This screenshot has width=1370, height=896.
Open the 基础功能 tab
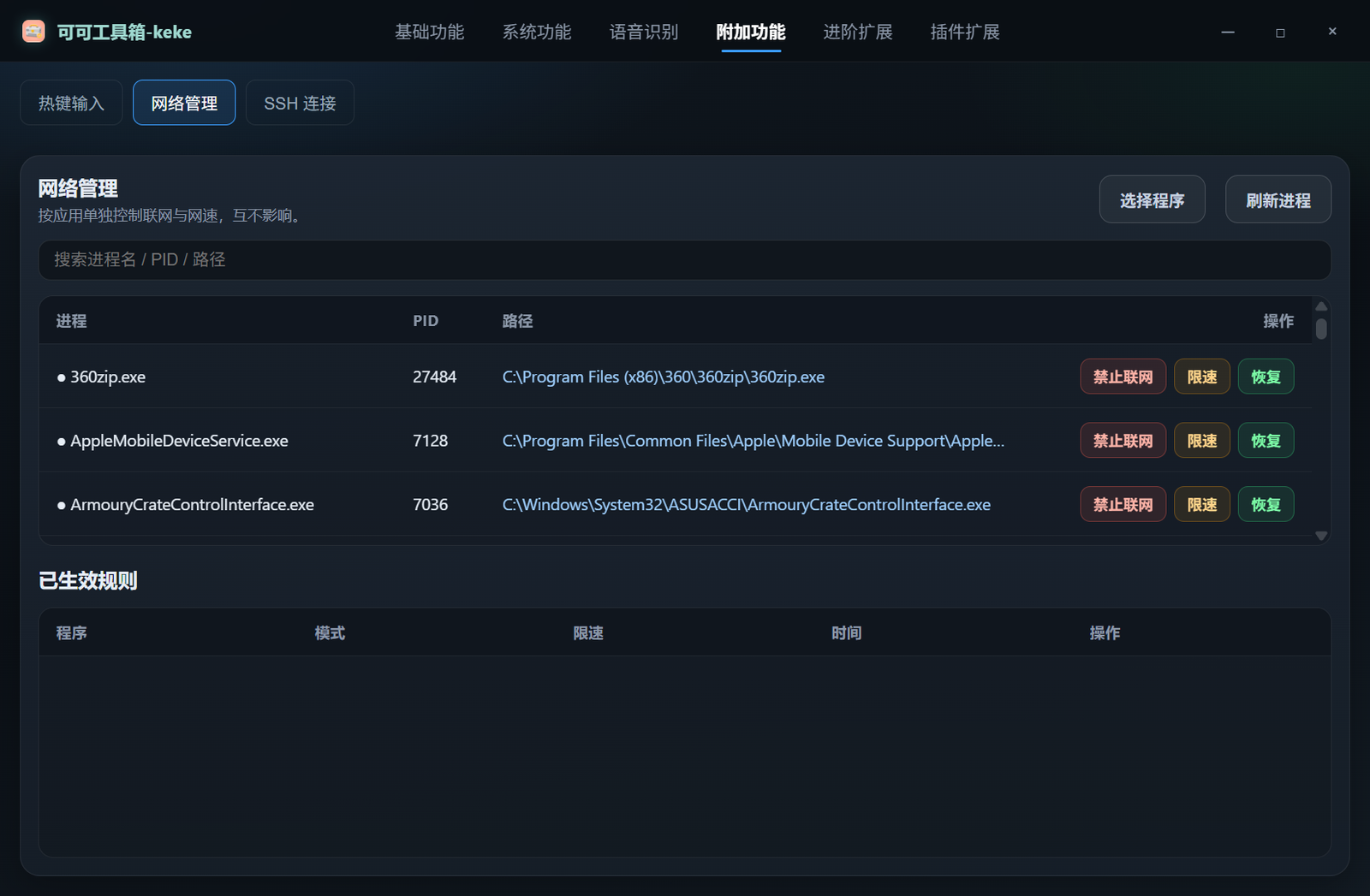[x=430, y=32]
